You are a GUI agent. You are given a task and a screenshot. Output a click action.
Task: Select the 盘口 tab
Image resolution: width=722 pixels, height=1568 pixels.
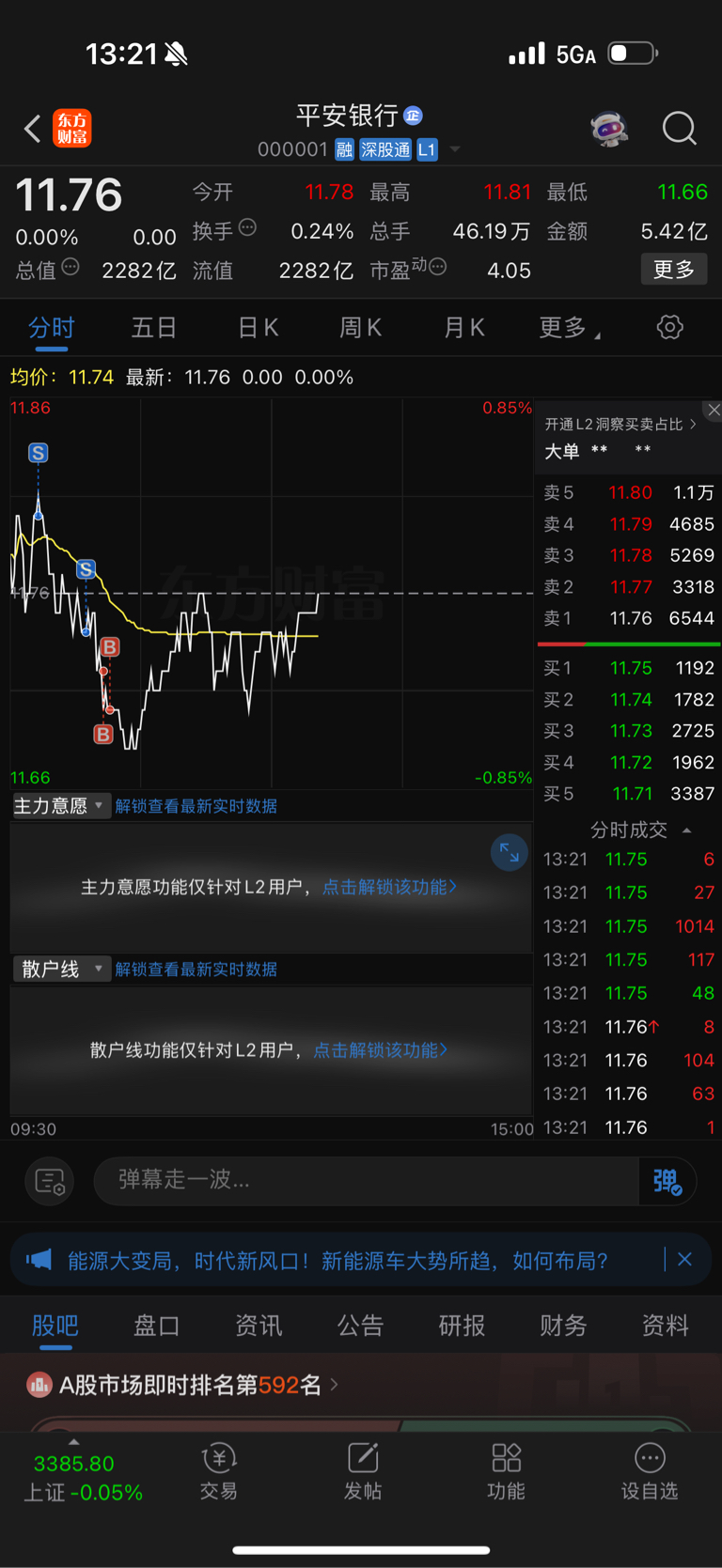pyautogui.click(x=157, y=1326)
